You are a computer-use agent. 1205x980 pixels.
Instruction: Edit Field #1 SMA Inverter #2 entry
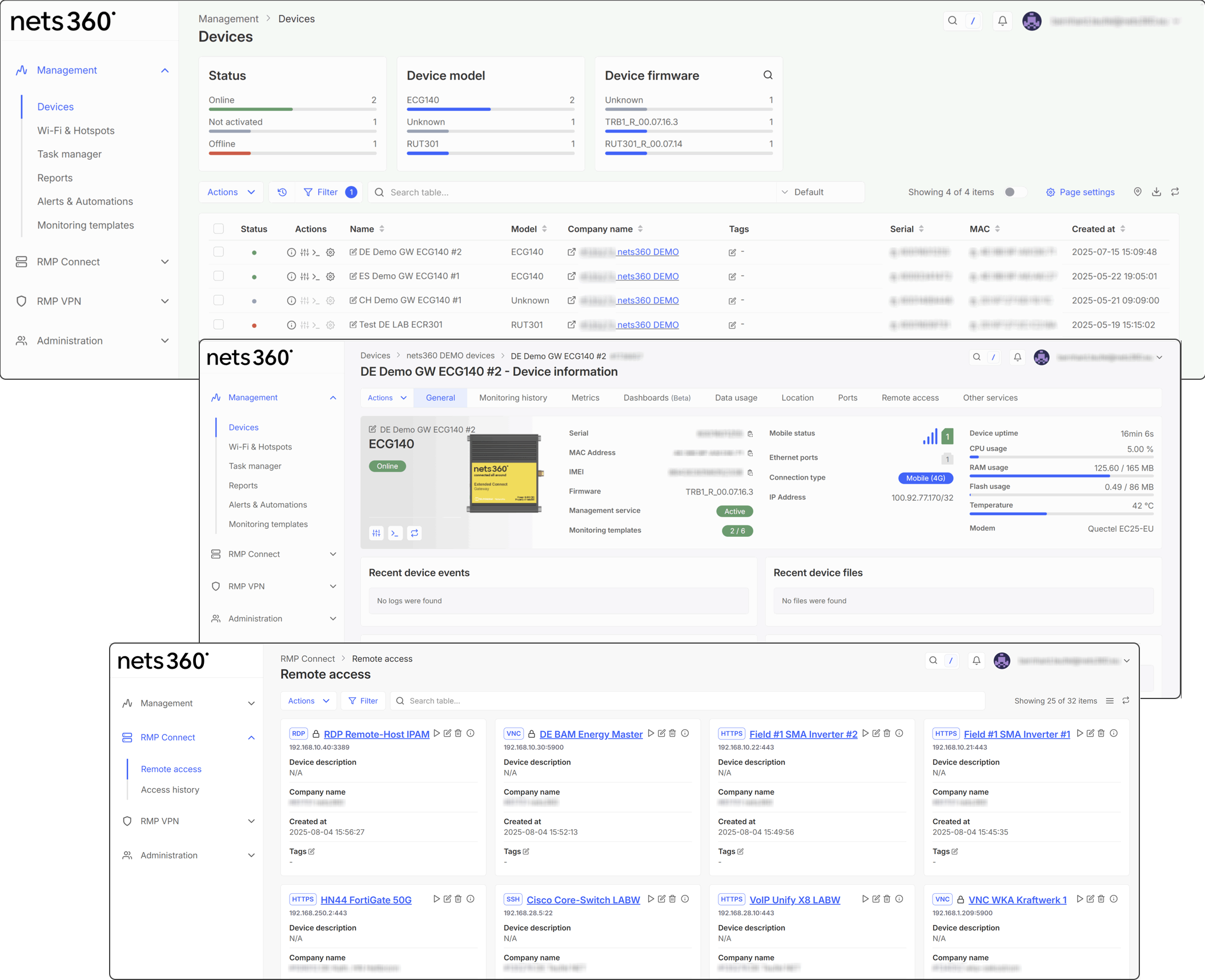coord(876,733)
